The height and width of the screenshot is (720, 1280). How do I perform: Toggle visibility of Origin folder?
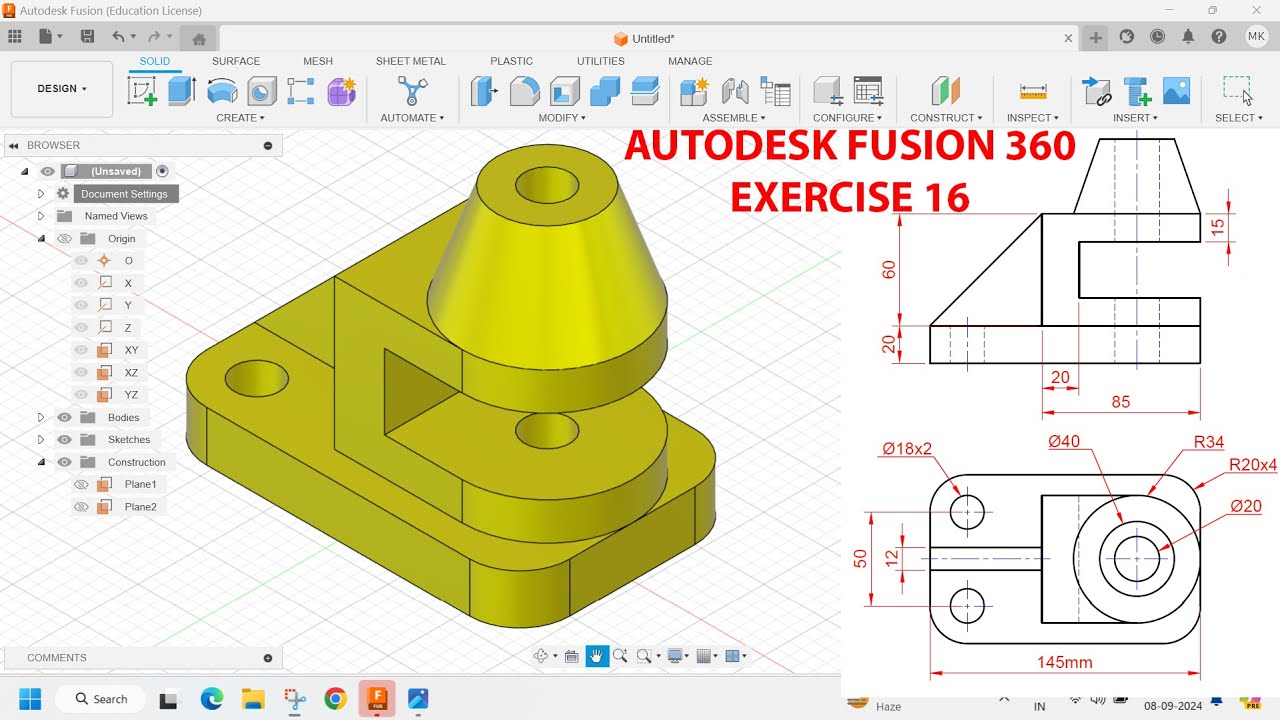(64, 238)
